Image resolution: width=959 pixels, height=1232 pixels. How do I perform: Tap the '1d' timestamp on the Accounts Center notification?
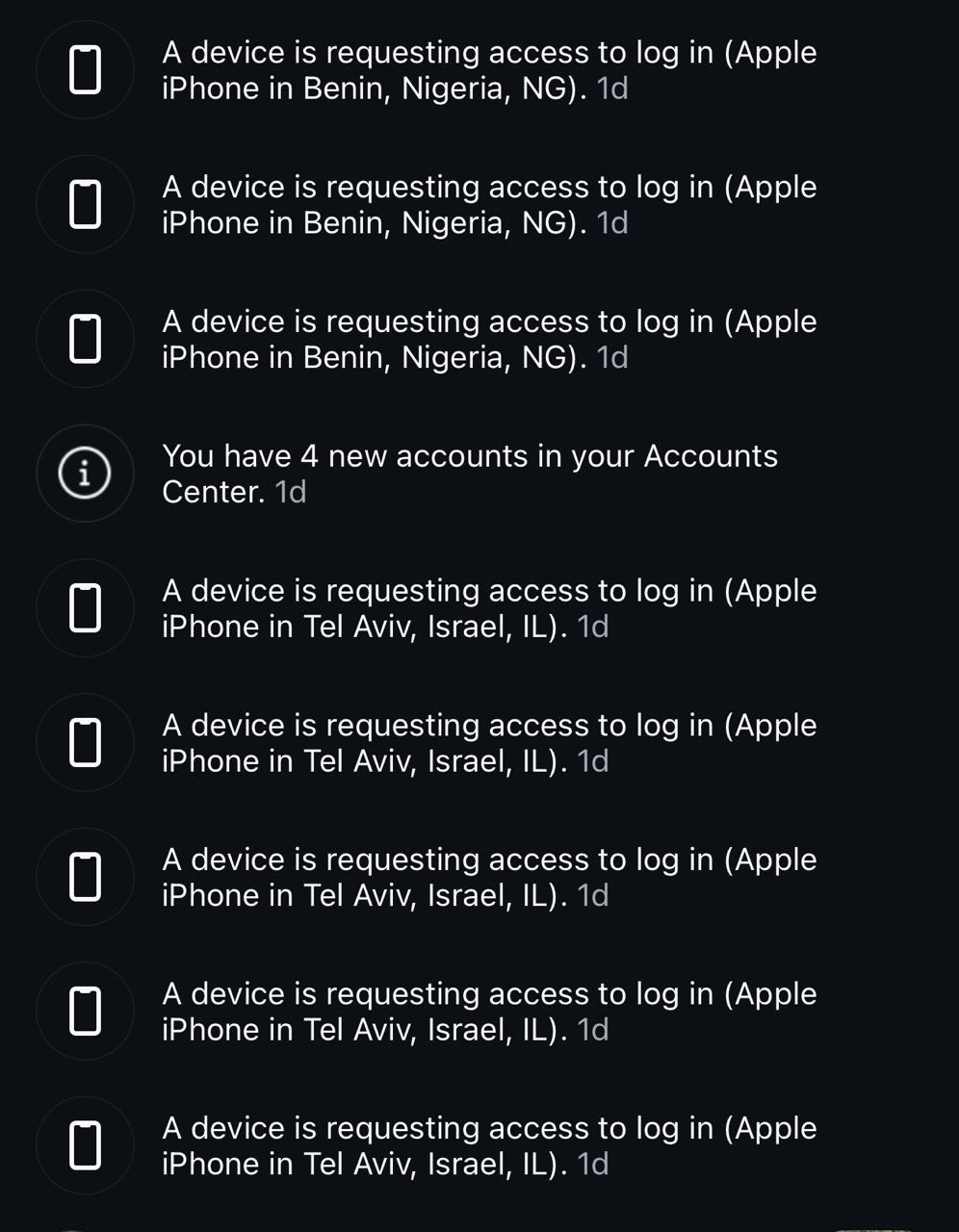point(290,493)
